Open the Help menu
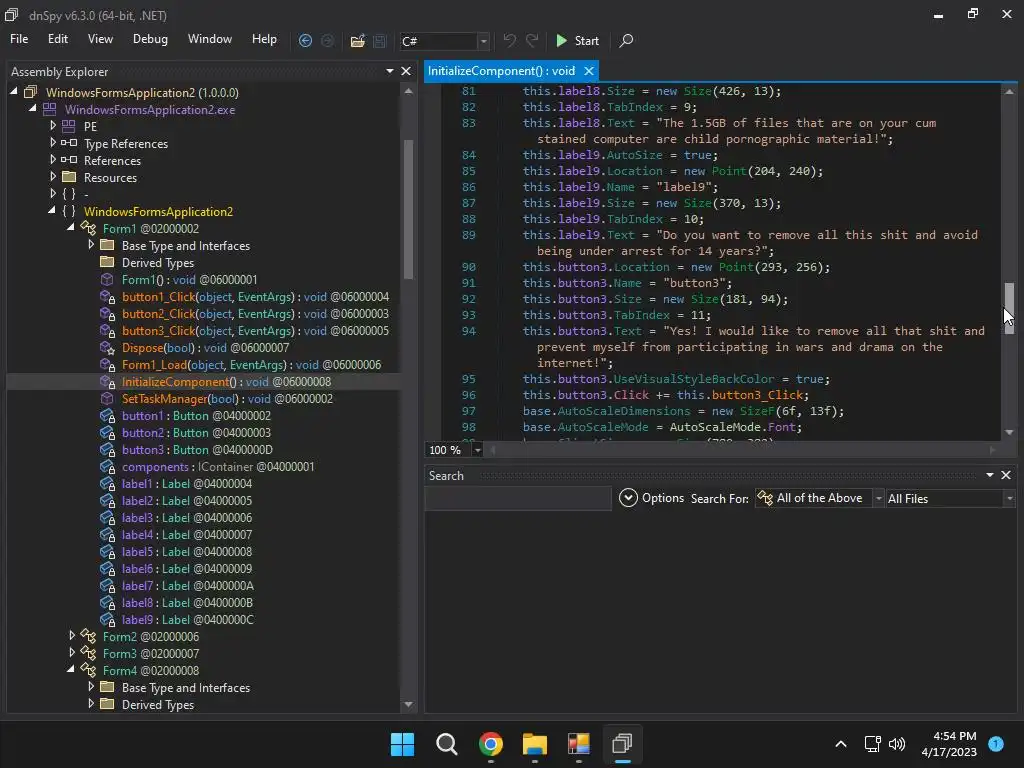 coord(264,39)
